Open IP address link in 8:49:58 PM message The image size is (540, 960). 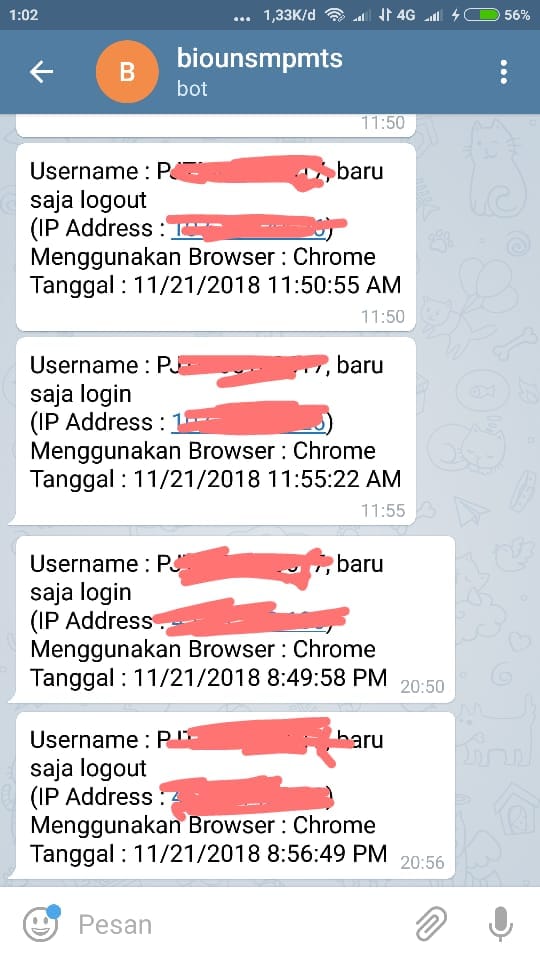pos(248,621)
